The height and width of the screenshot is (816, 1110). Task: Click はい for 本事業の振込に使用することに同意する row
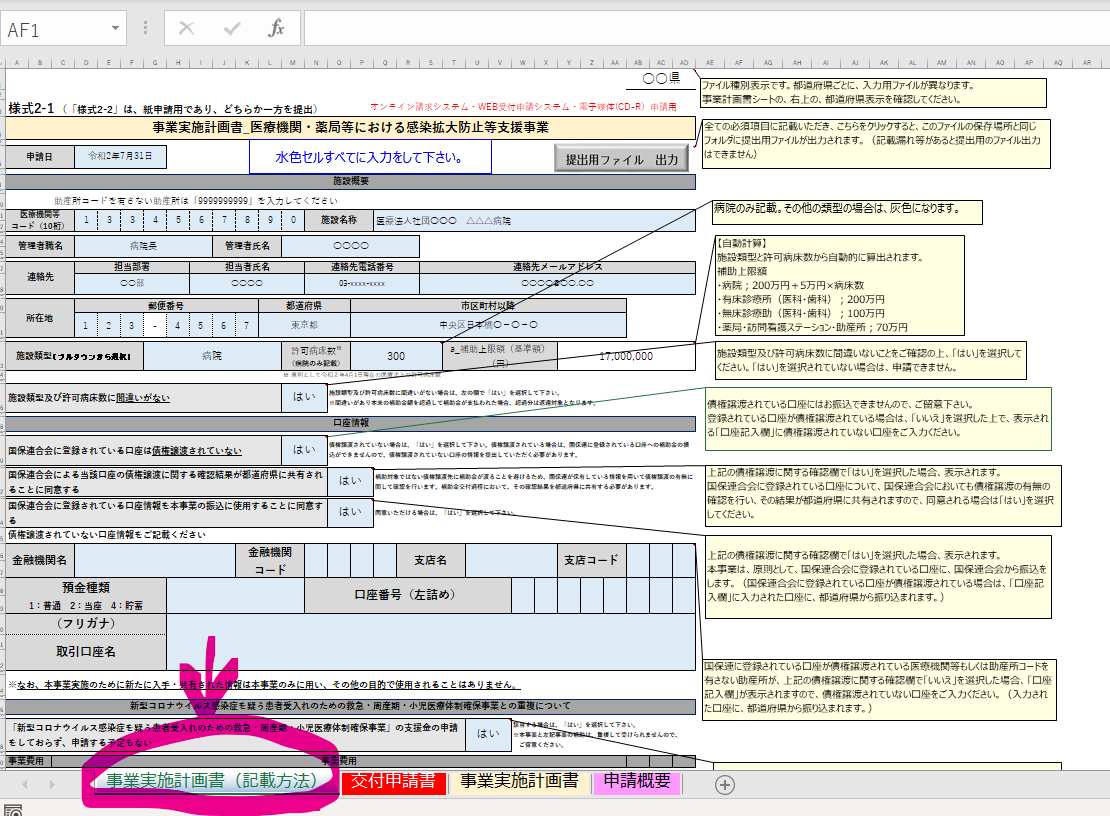pos(350,512)
